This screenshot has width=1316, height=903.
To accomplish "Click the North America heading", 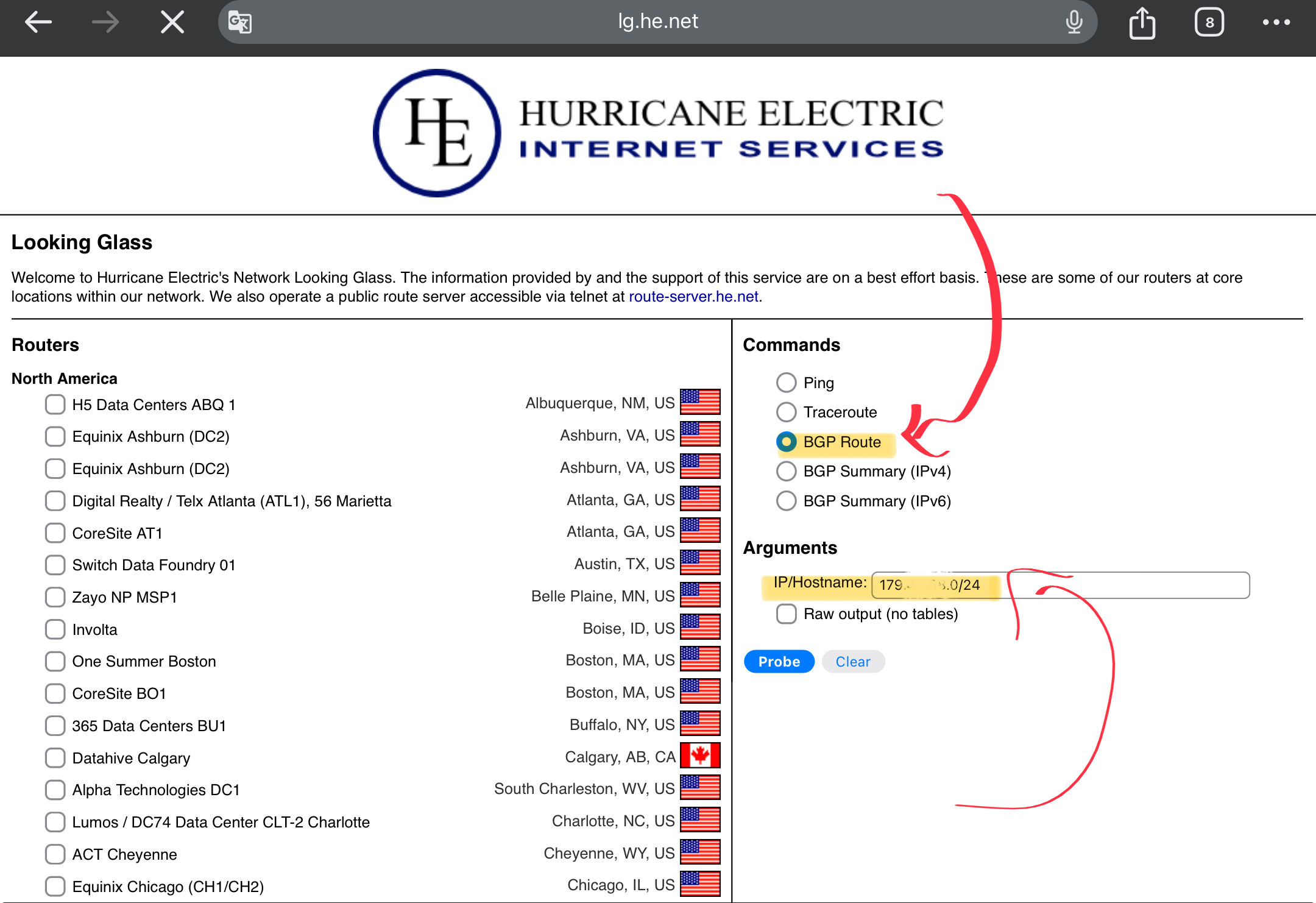I will coord(65,378).
